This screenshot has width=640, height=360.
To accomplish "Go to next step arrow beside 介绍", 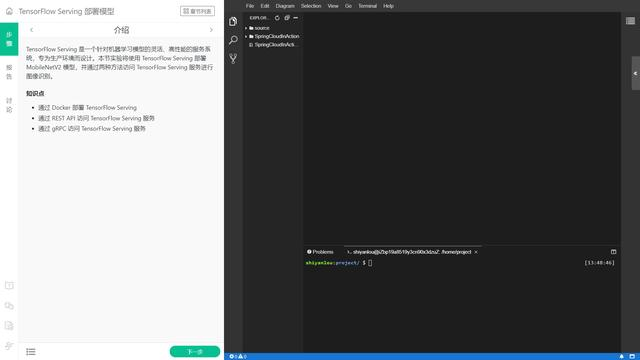I will [x=211, y=30].
